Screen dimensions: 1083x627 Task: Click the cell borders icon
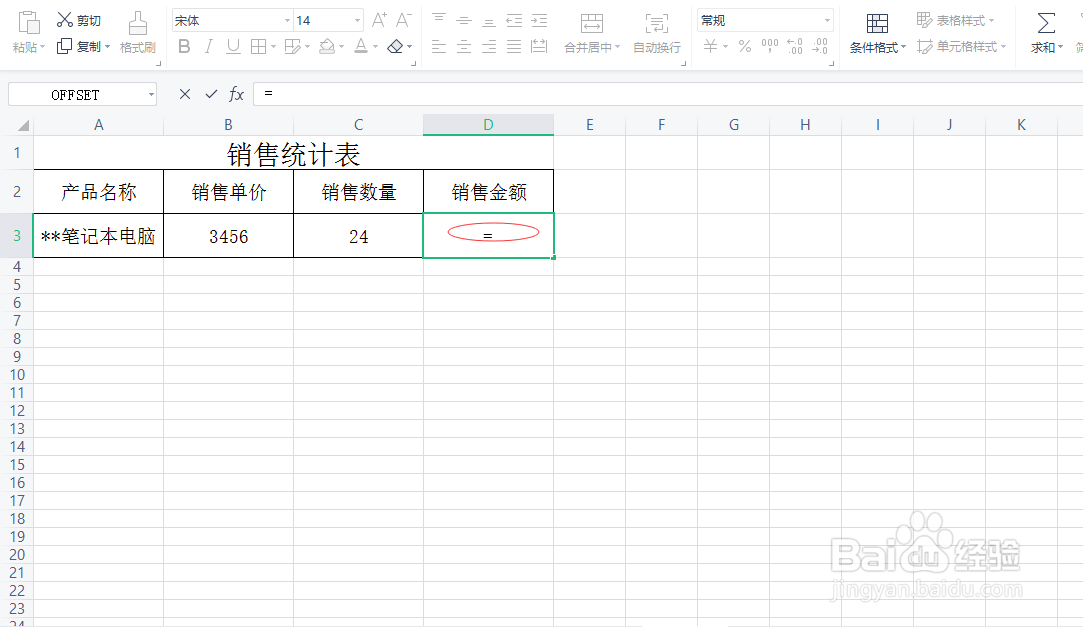tap(258, 46)
